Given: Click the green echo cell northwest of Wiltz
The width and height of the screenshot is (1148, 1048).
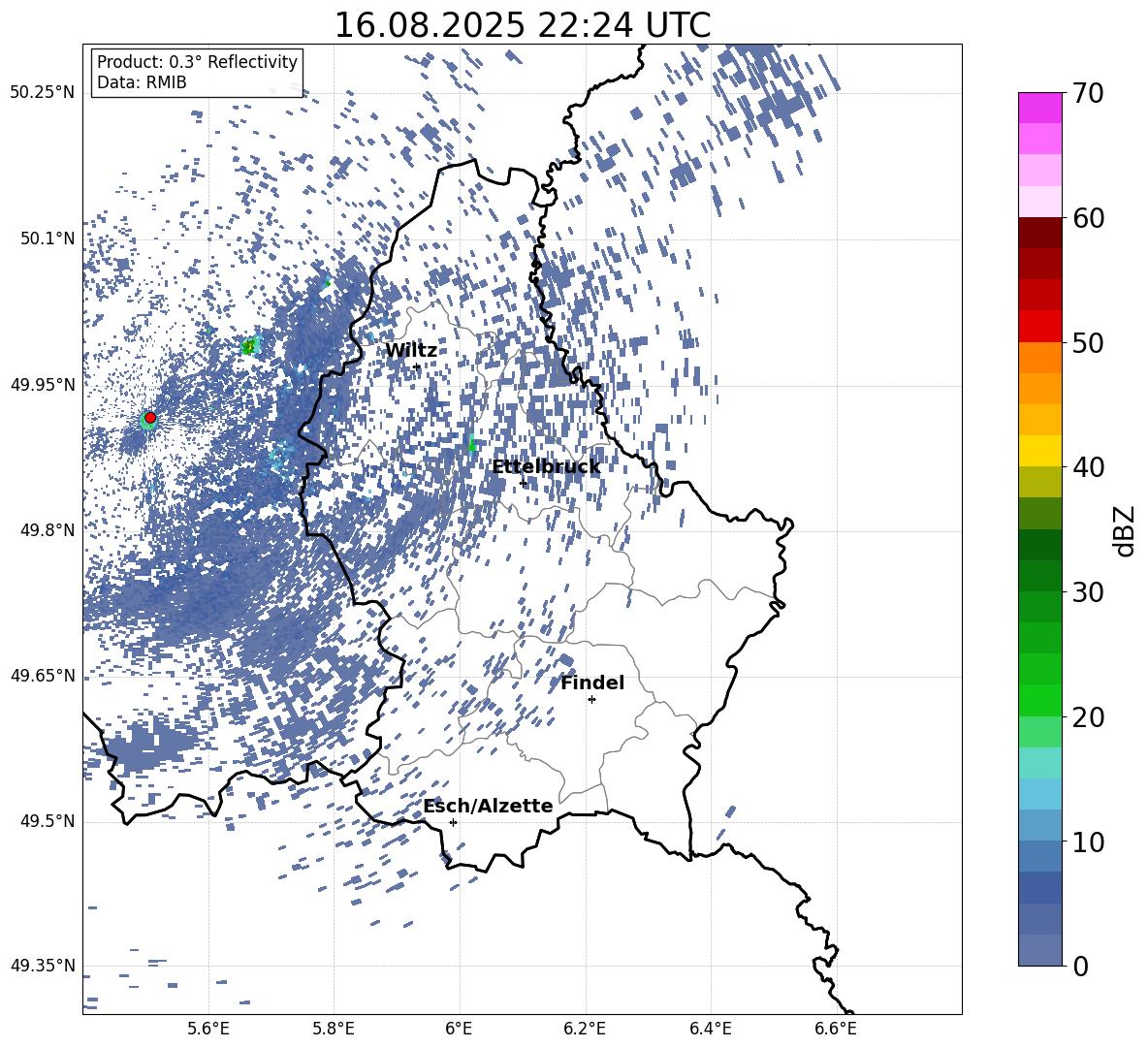Looking at the screenshot, I should coord(250,346).
